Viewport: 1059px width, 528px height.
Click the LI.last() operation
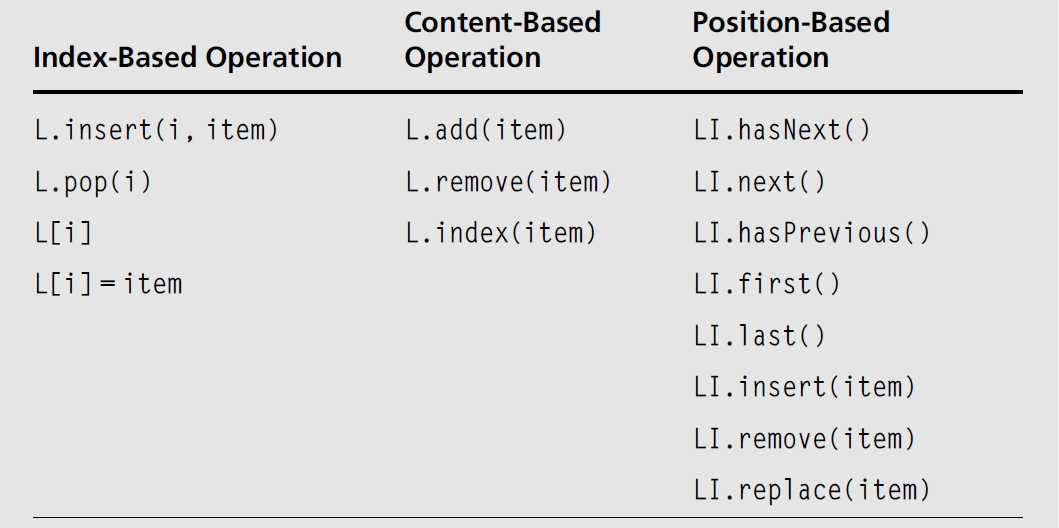tap(760, 336)
